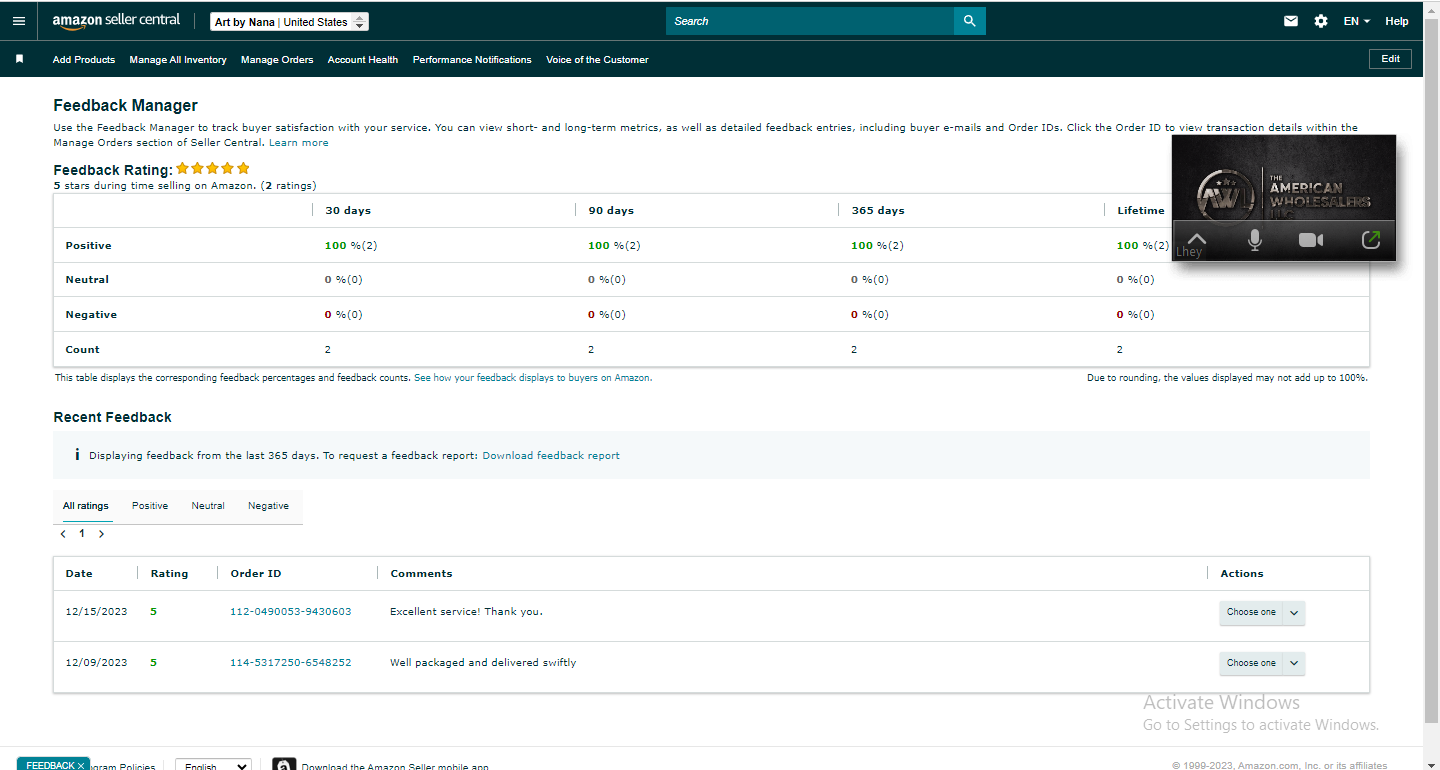Navigate to Account Health
The height and width of the screenshot is (770, 1440).
coord(363,60)
